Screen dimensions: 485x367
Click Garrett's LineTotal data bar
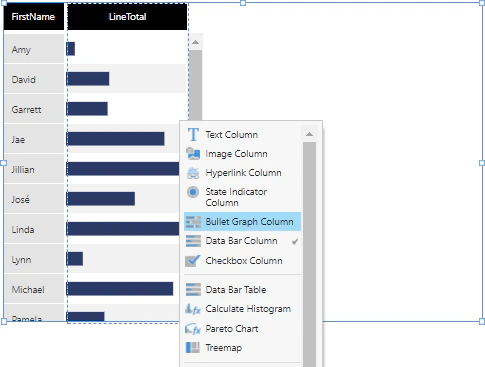tap(87, 109)
